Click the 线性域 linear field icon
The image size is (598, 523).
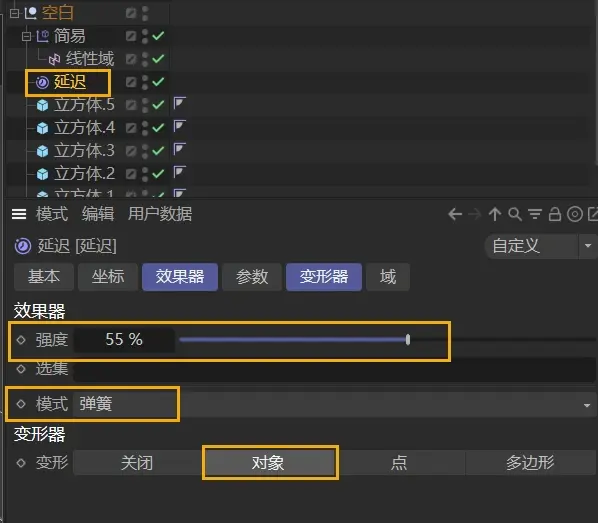[x=55, y=59]
